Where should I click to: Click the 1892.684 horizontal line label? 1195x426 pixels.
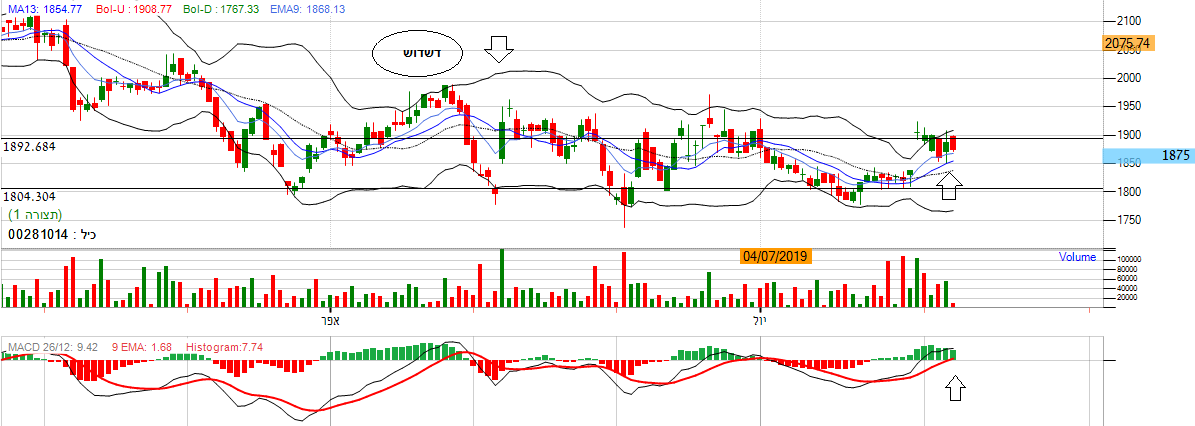pos(28,147)
